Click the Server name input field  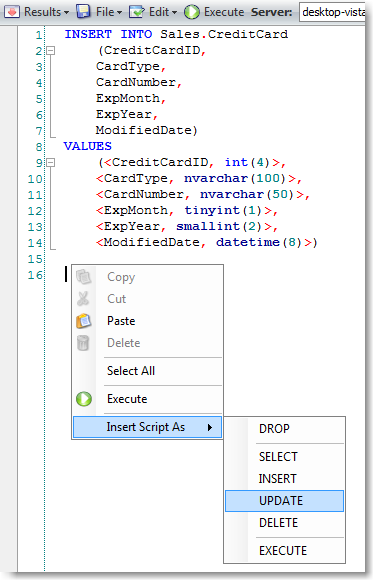point(332,12)
